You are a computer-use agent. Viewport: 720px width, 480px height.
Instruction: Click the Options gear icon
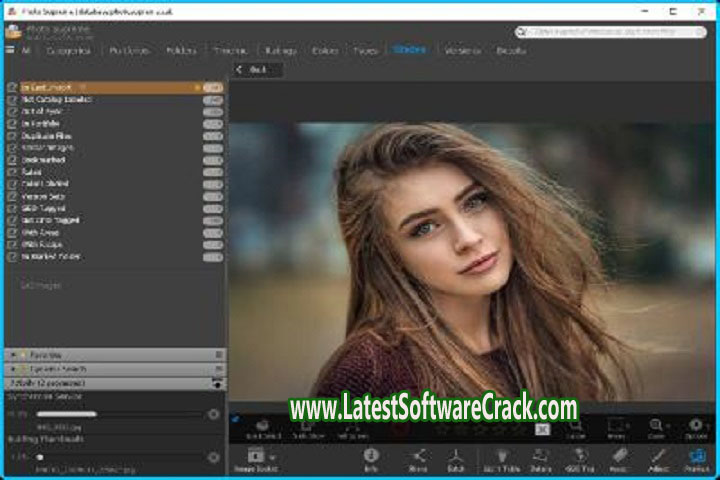coord(696,428)
